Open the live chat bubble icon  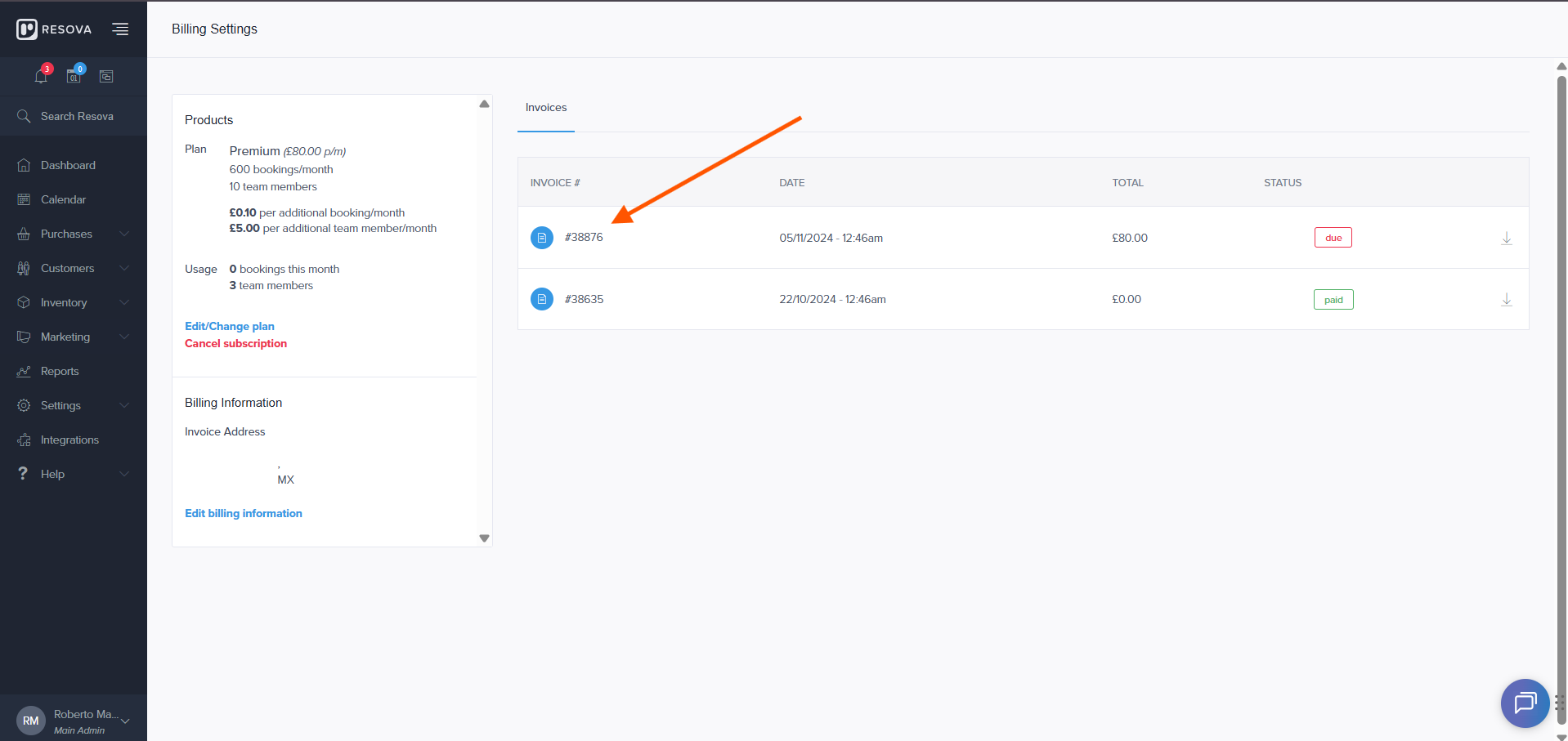point(1525,703)
